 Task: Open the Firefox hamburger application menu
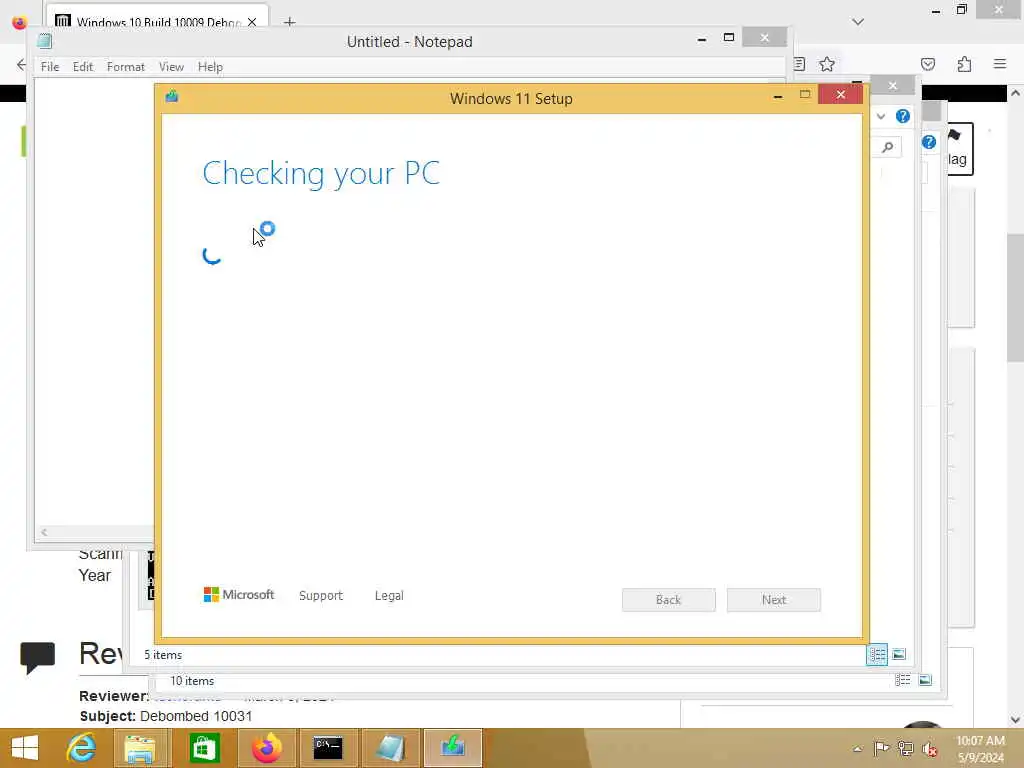pos(1000,64)
